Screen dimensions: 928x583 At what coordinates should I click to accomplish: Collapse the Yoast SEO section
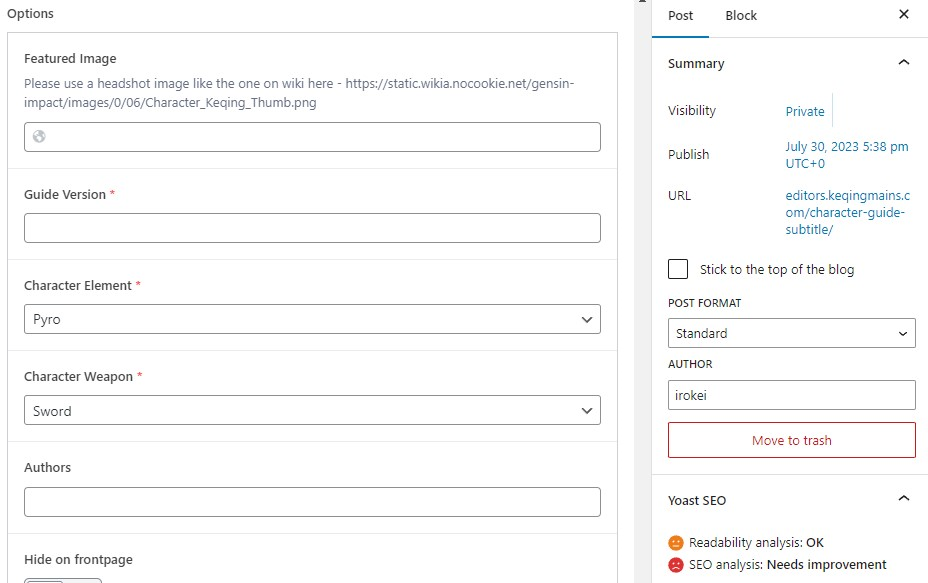(903, 498)
